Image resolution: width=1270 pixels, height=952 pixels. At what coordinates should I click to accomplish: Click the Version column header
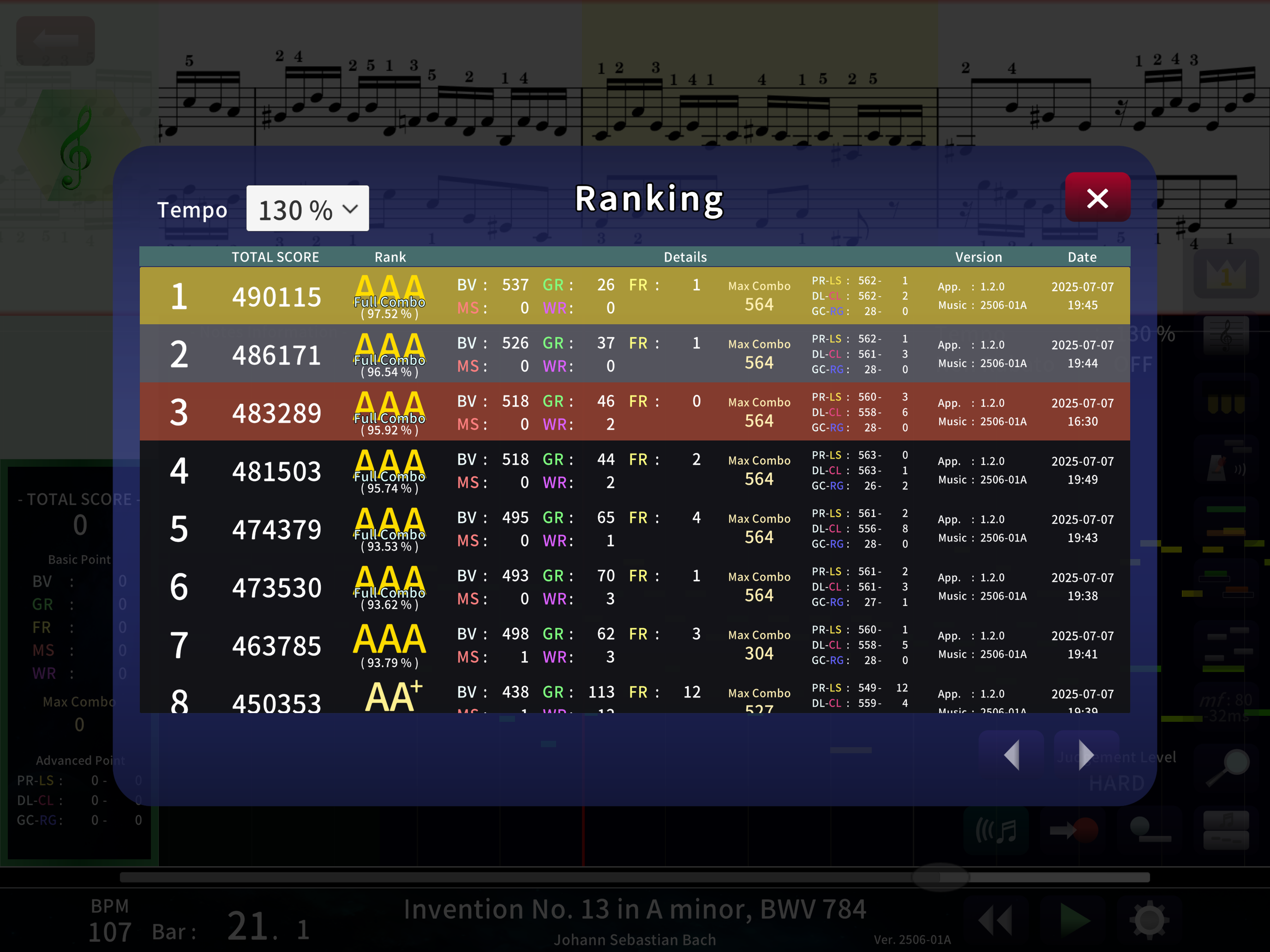[978, 257]
